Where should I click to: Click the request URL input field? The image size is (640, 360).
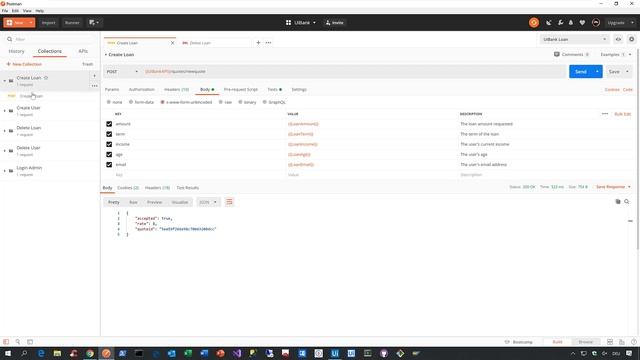click(354, 71)
